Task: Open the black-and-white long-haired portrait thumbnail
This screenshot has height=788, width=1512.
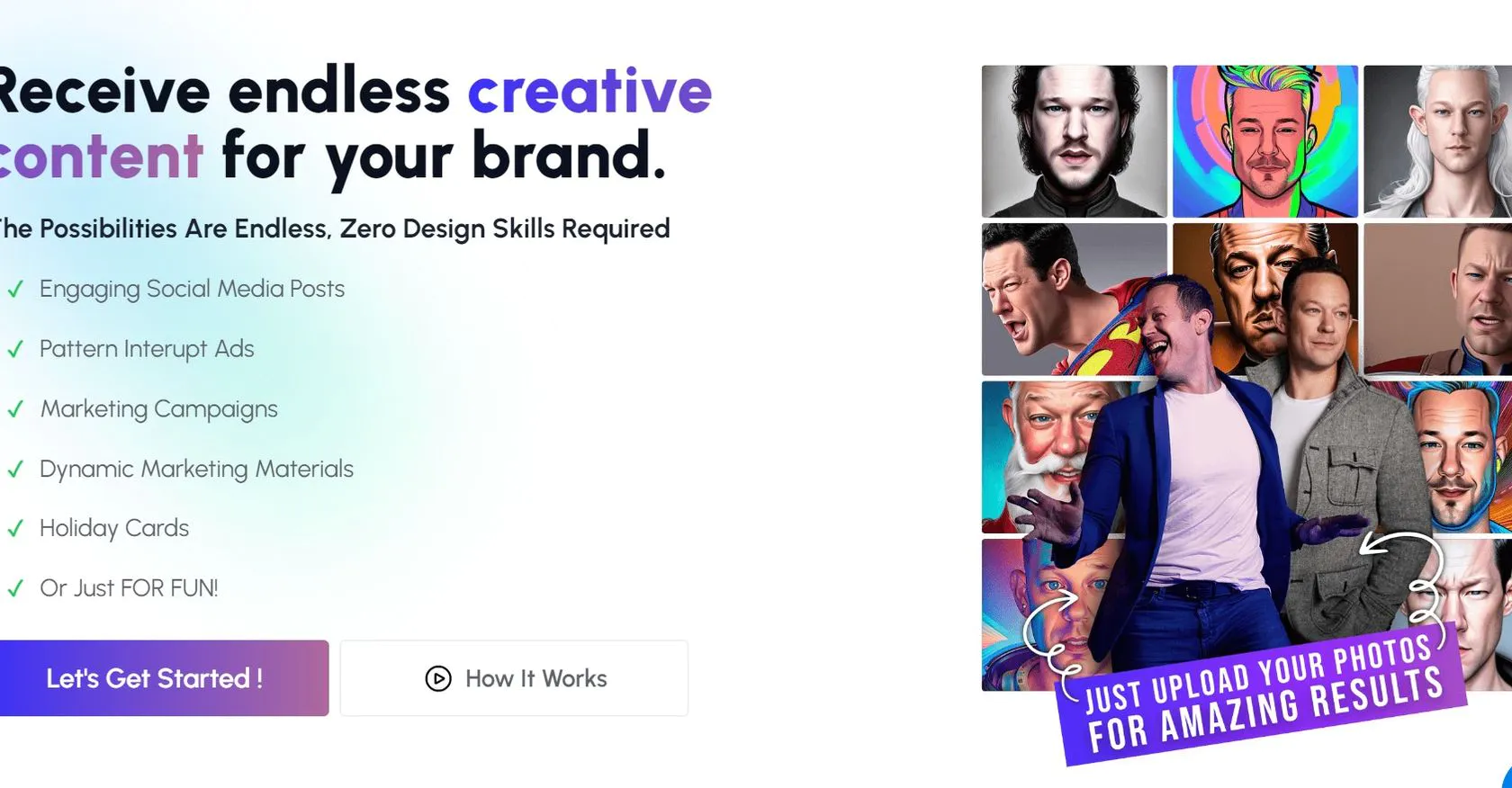Action: (1074, 141)
